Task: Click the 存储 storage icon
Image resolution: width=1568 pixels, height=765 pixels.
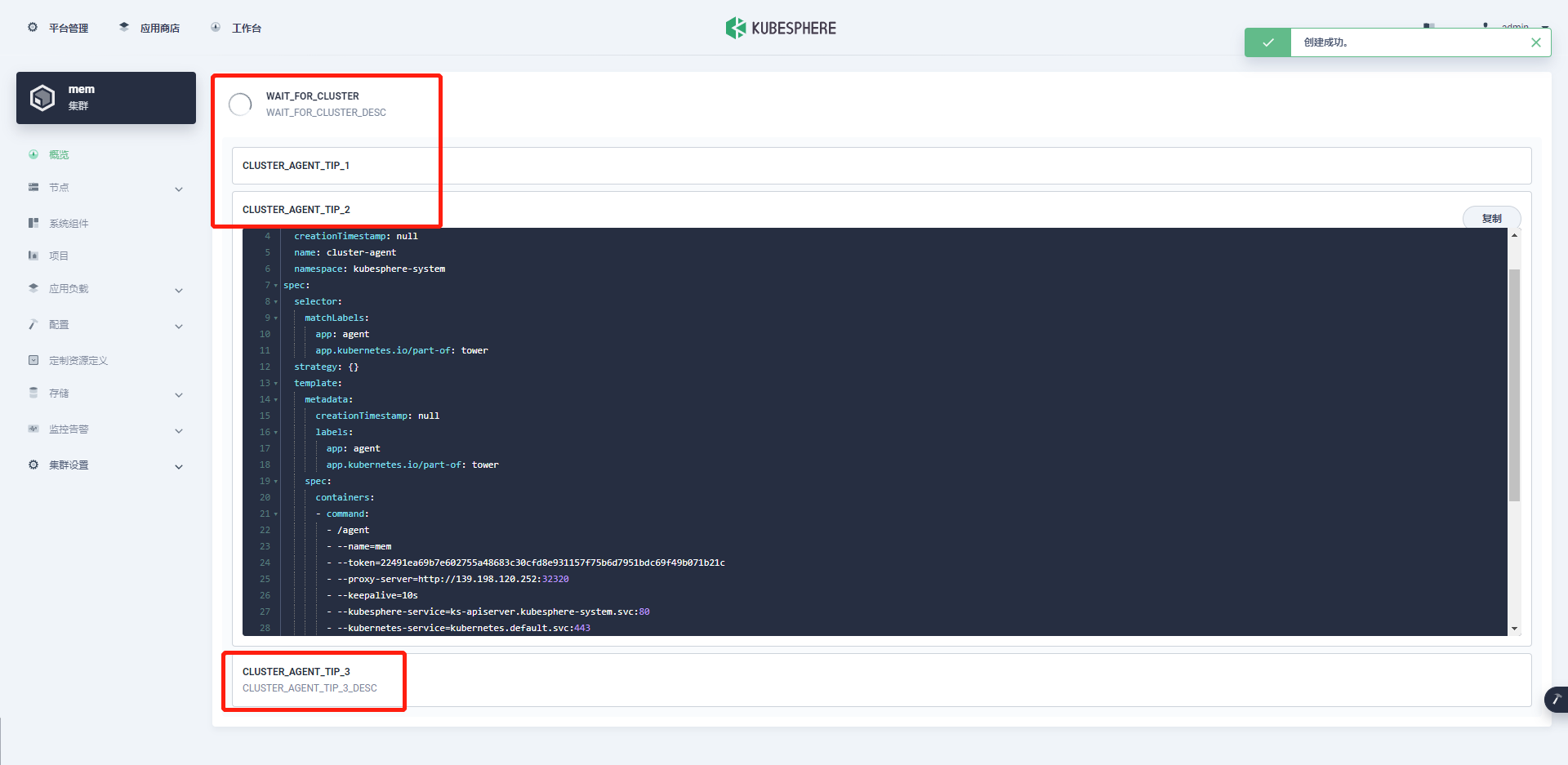Action: (33, 393)
